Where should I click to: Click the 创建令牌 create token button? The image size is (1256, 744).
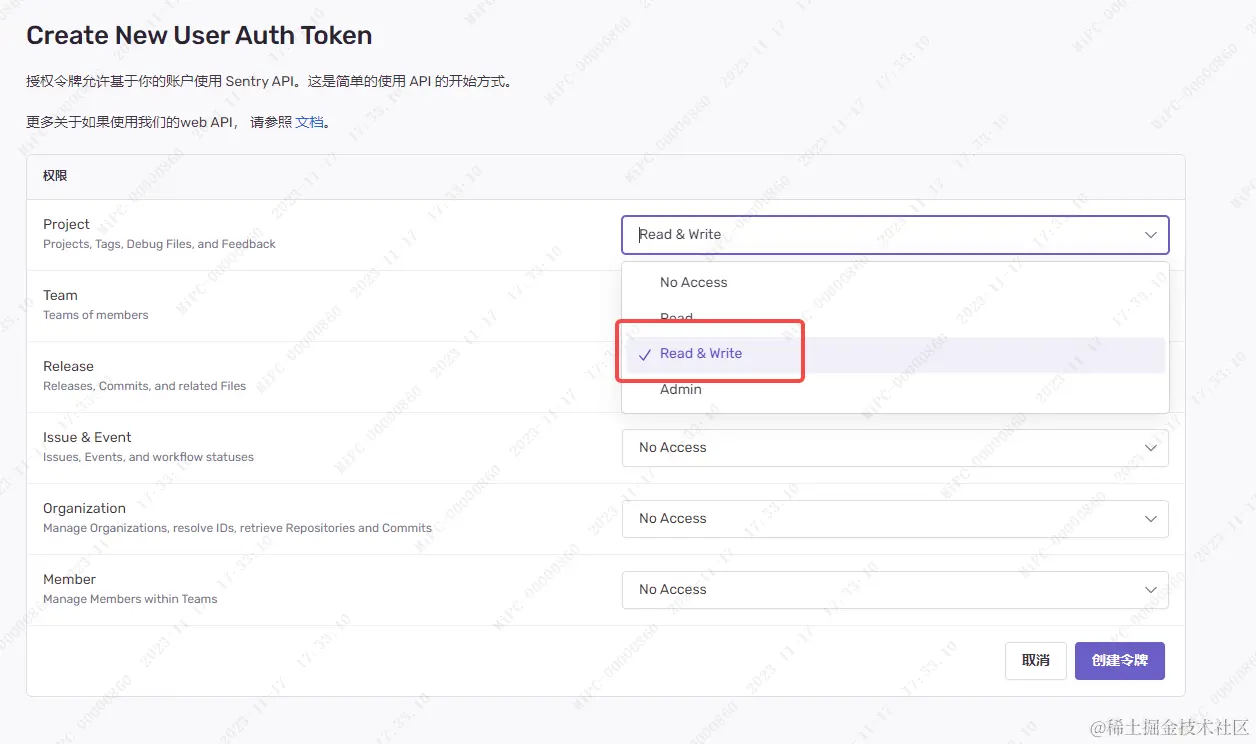[x=1119, y=661]
